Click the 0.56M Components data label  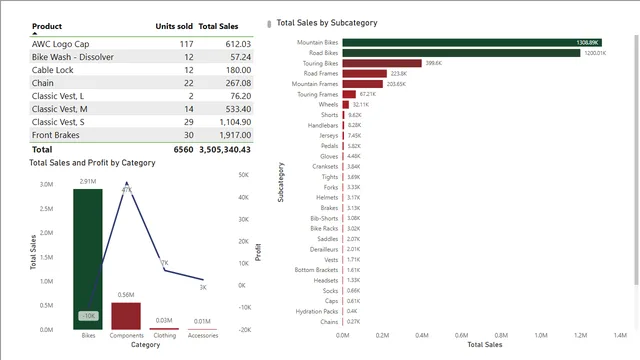pos(126,295)
